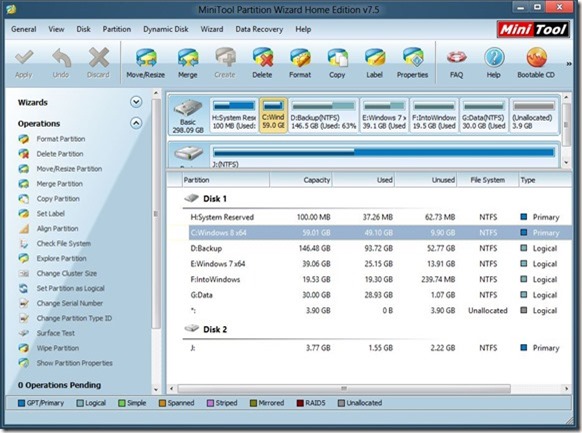Sort by Capacity column header

[301, 180]
